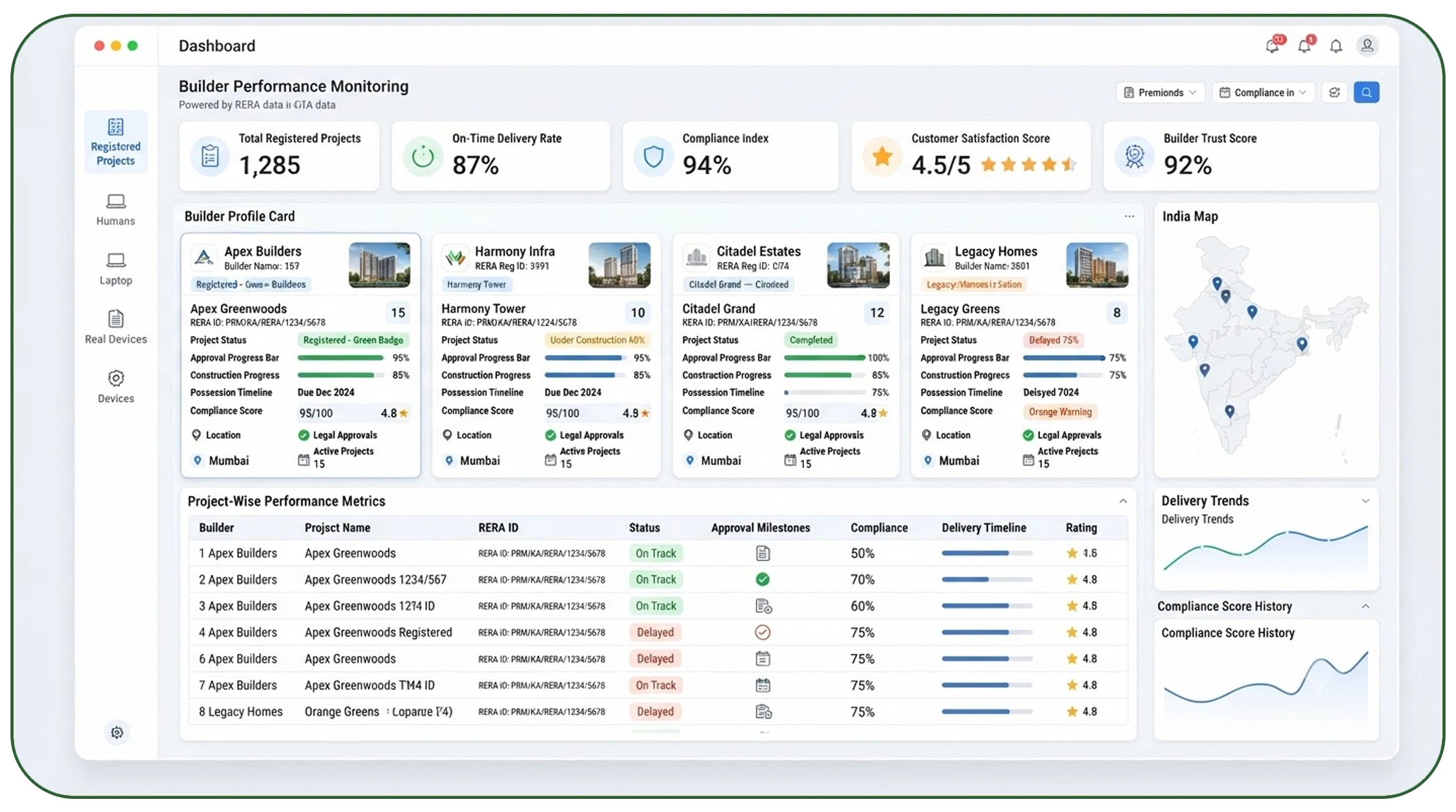Open Builder Profile Card more options menu
The width and height of the screenshot is (1456, 812).
pos(1129,216)
